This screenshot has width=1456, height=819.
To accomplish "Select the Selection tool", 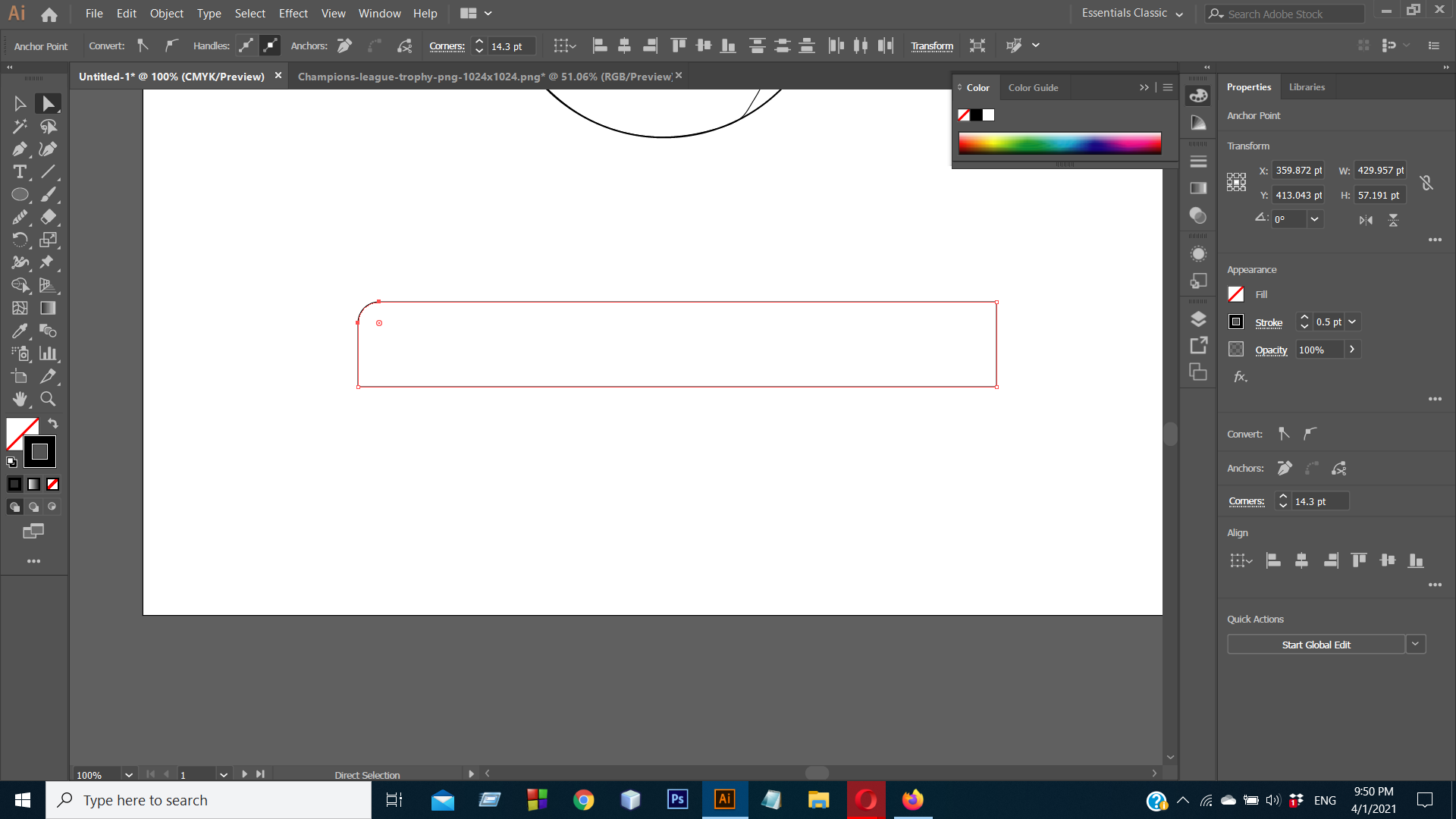I will 20,104.
